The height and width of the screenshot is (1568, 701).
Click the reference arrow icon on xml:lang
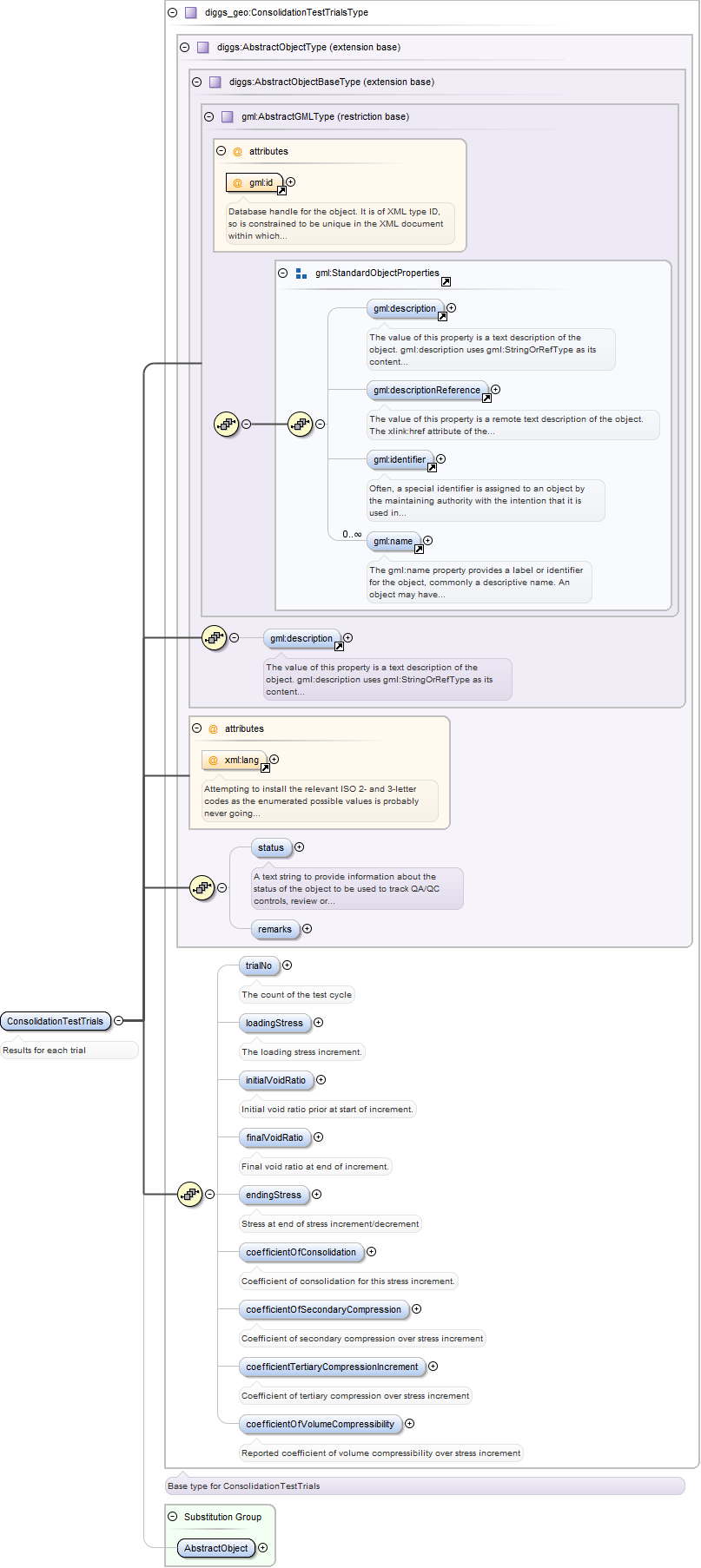[265, 768]
